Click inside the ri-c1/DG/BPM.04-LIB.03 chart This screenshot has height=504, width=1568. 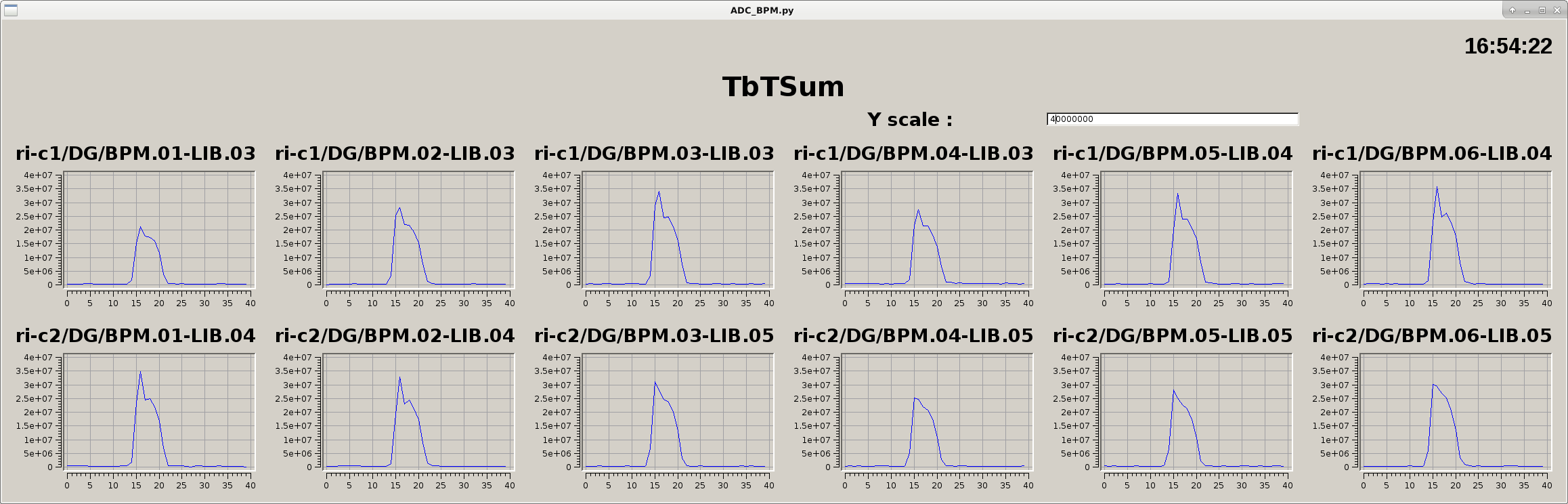point(936,229)
